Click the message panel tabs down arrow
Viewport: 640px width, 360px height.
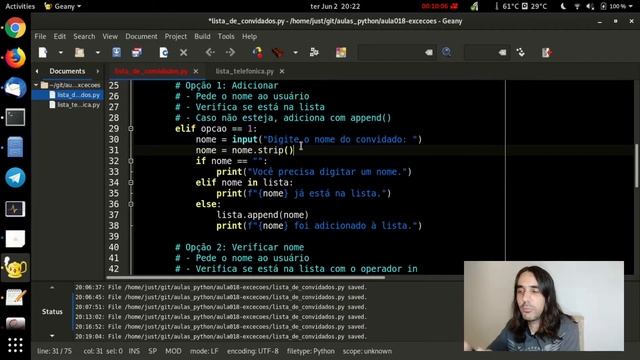tap(52, 336)
